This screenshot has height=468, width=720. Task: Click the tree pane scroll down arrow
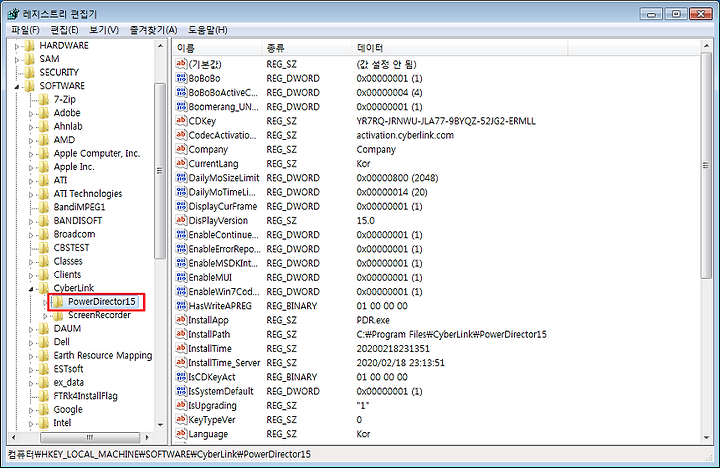pyautogui.click(x=160, y=425)
